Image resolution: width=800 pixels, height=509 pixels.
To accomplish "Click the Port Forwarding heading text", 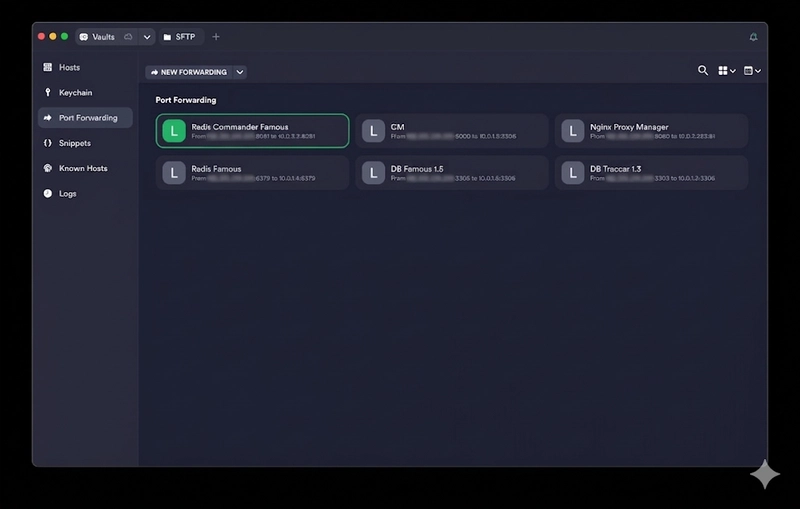I will coord(186,100).
